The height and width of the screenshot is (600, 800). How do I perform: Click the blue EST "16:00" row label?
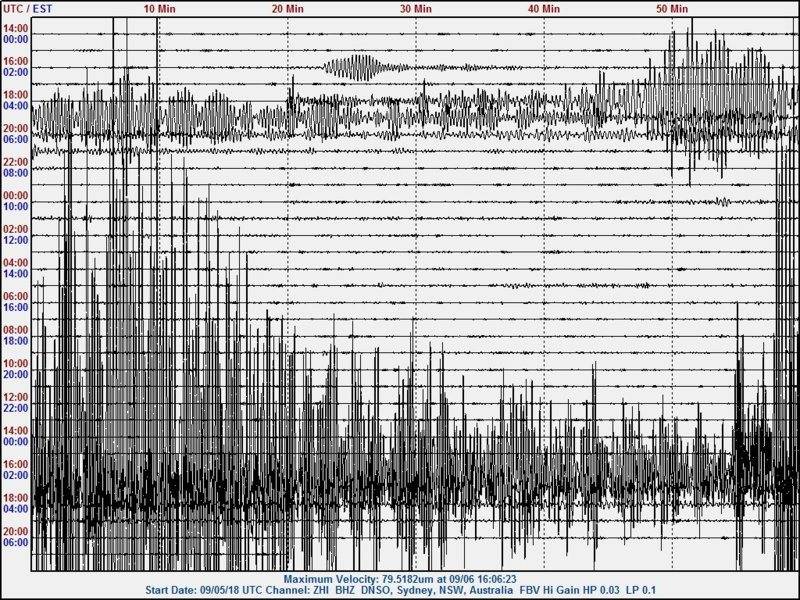tap(16, 308)
